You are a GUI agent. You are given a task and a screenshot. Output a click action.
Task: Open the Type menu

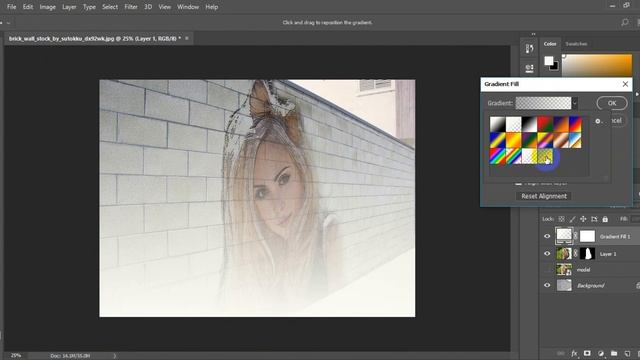pyautogui.click(x=89, y=7)
